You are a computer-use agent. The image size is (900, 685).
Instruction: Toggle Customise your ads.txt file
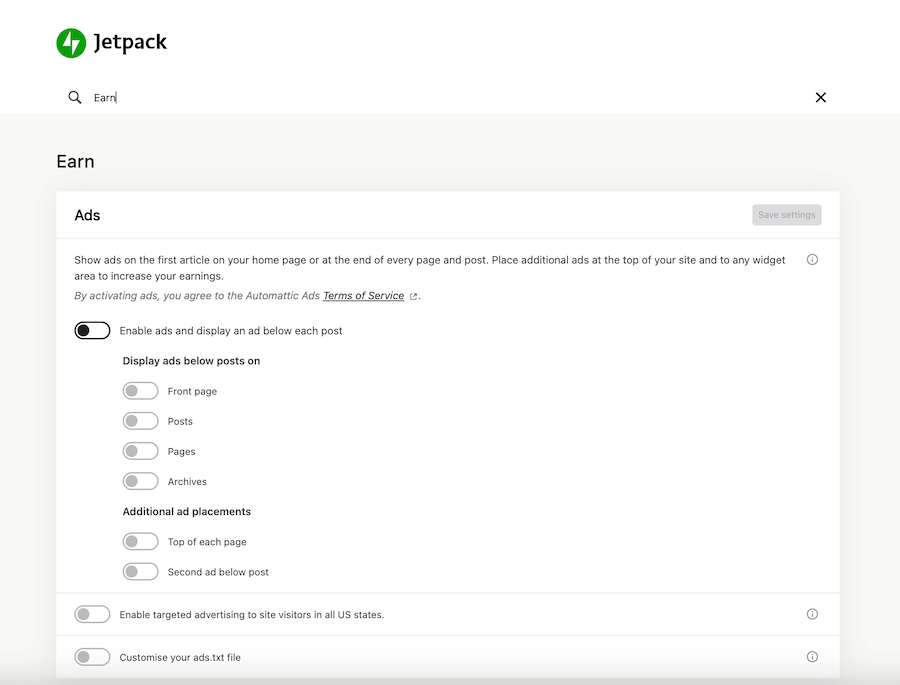pos(92,657)
